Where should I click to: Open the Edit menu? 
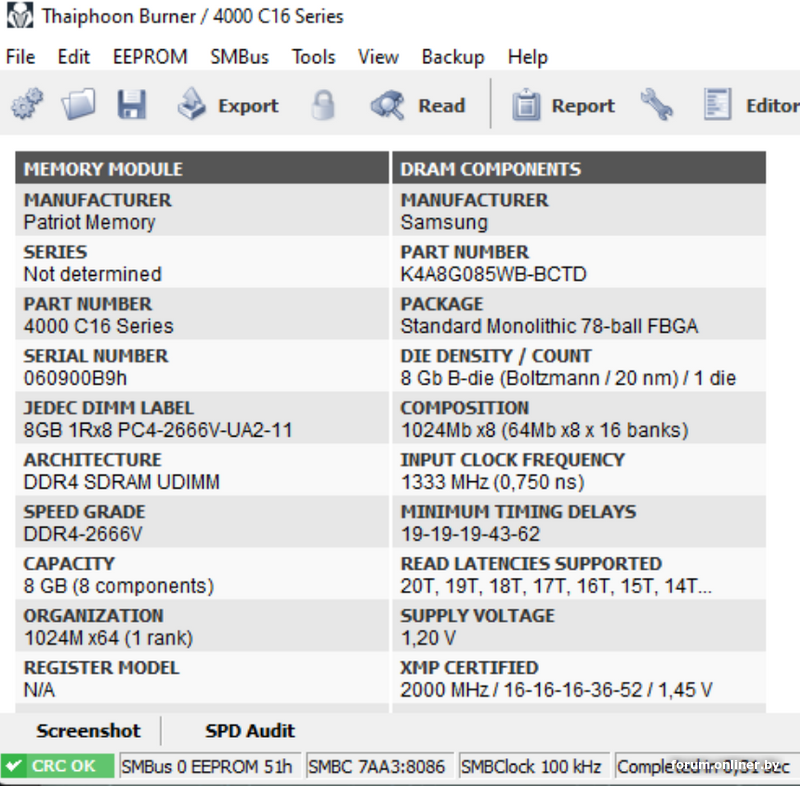(73, 57)
